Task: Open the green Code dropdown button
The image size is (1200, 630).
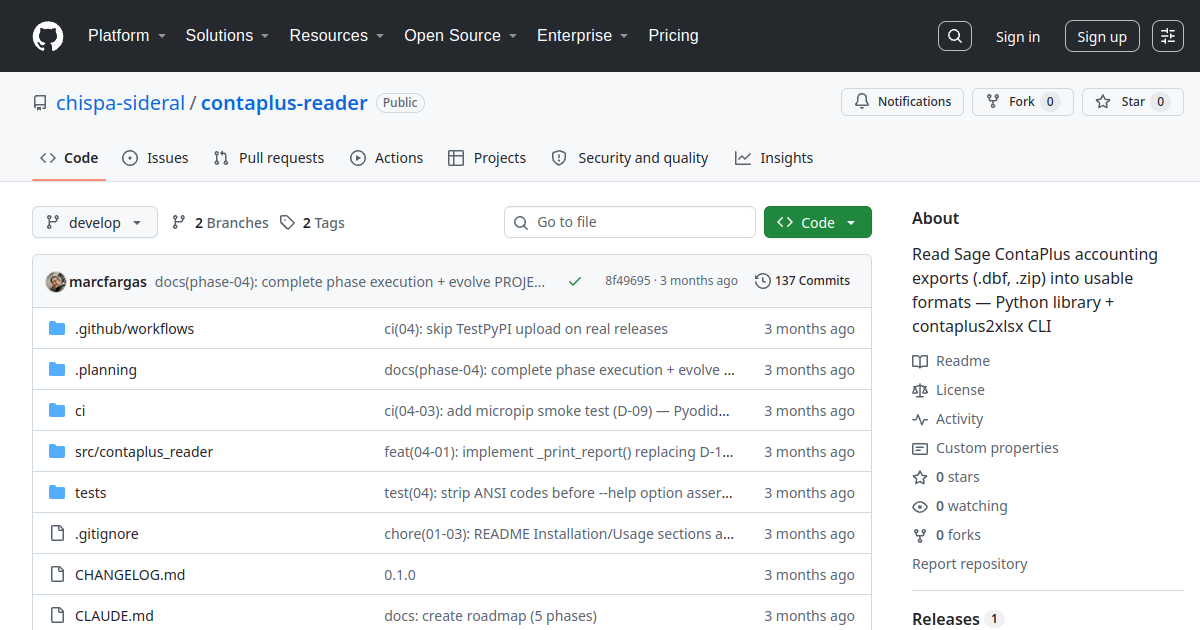Action: [818, 222]
